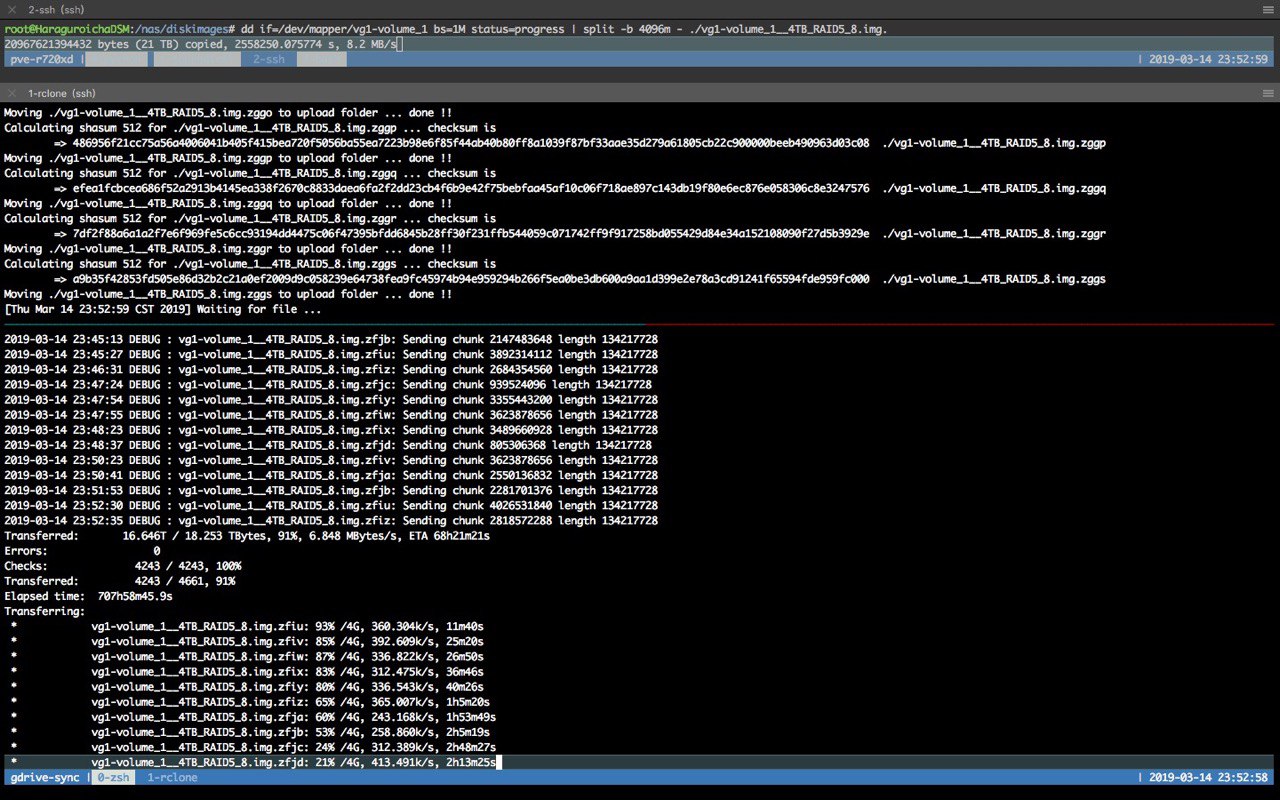Click the /nas/diskimages path in the prompt
1280x800 pixels.
(181, 29)
